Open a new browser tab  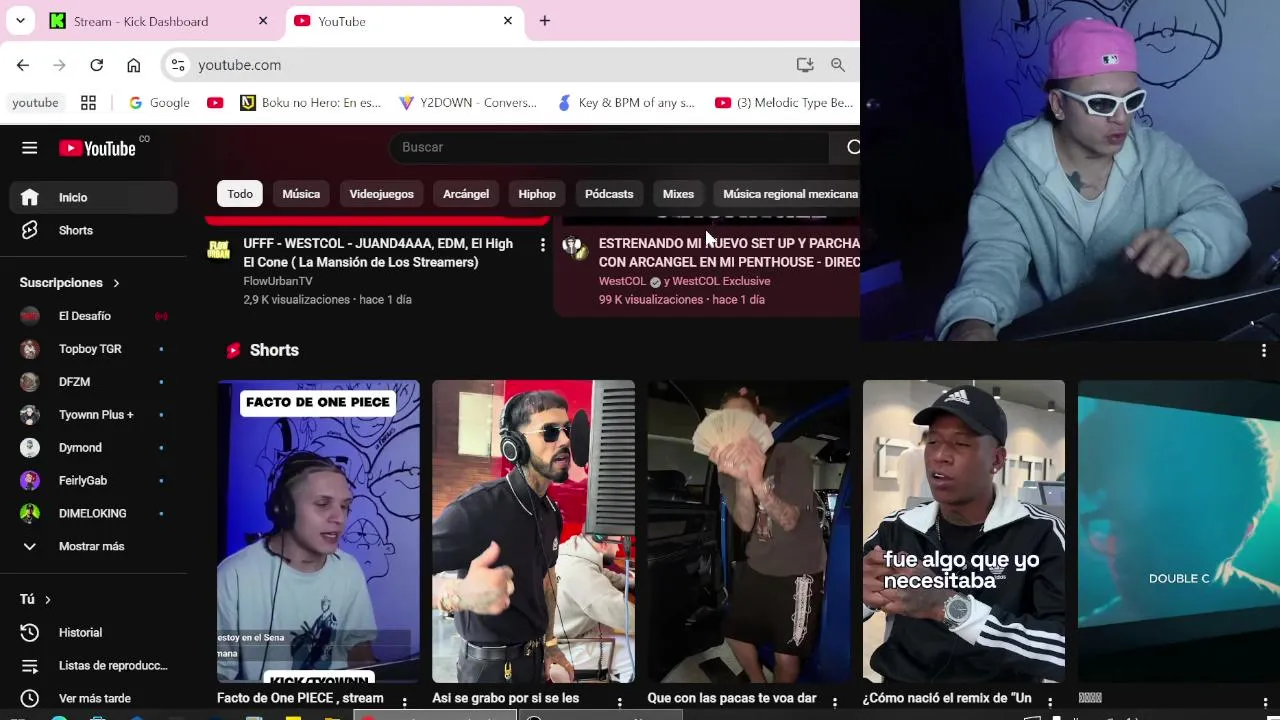(x=544, y=21)
